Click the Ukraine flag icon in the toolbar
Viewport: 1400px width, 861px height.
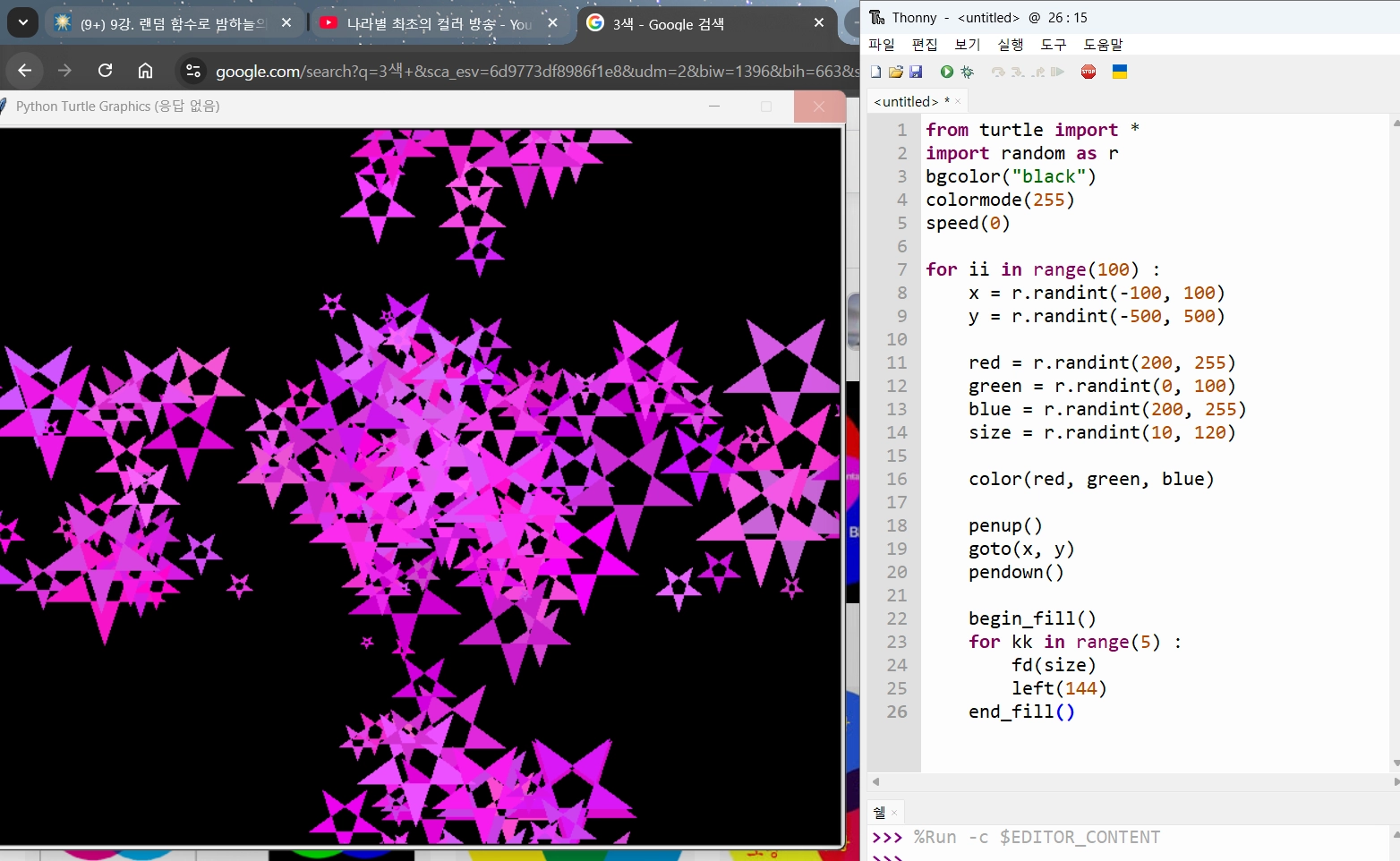[1119, 72]
